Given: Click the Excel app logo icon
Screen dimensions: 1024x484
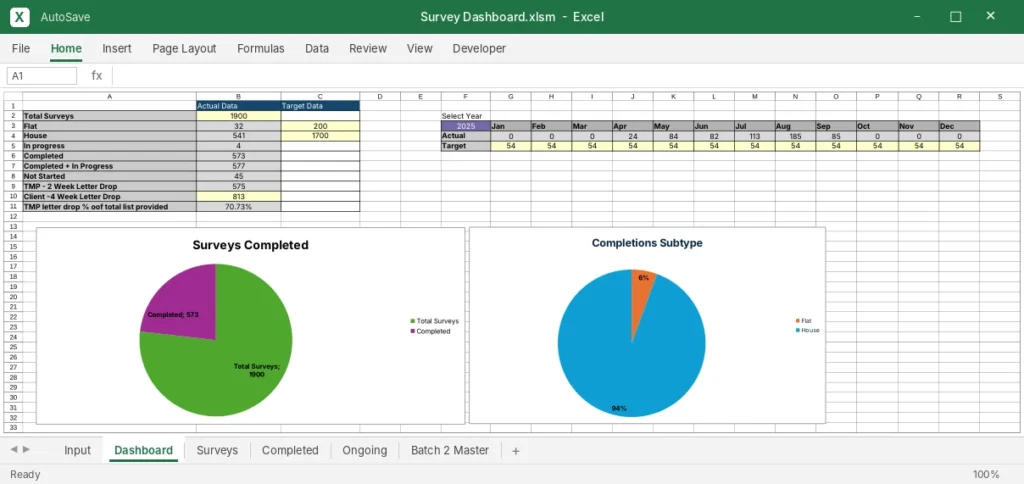Looking at the screenshot, I should 20,17.
